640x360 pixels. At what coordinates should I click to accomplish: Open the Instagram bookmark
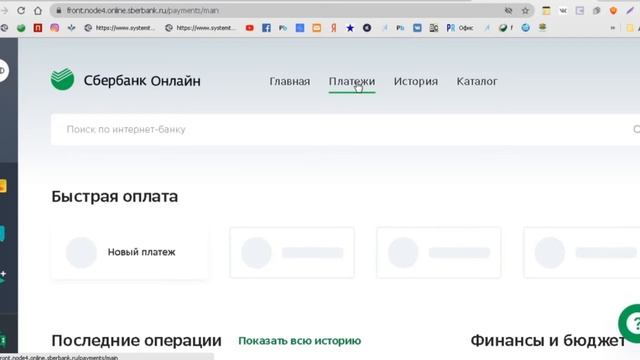(x=55, y=28)
